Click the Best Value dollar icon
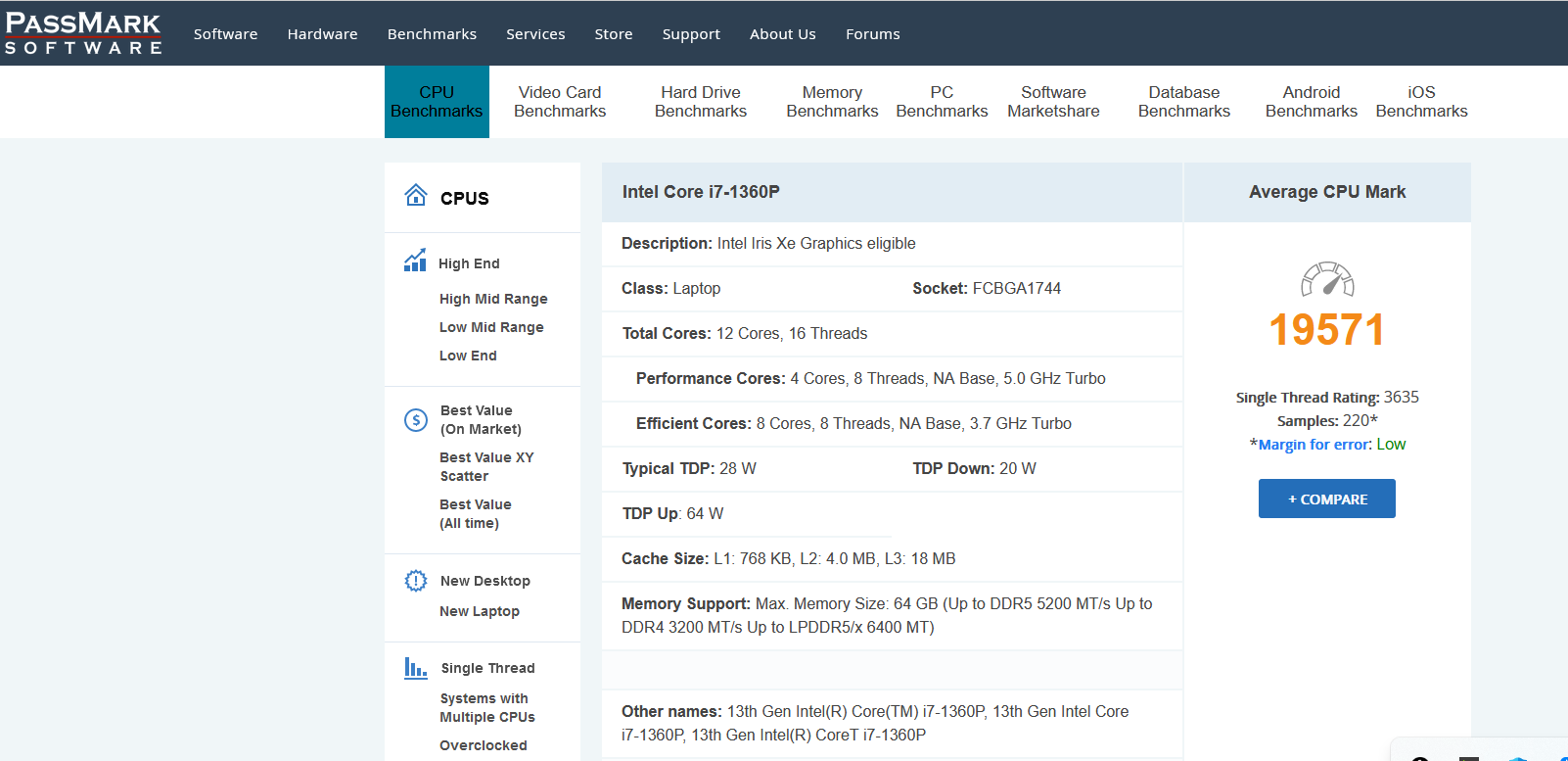Image resolution: width=1568 pixels, height=761 pixels. point(416,420)
